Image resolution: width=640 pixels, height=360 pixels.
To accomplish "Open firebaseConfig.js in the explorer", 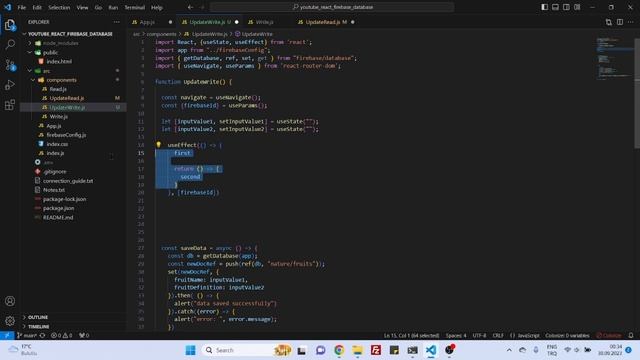I will pyautogui.click(x=66, y=135).
